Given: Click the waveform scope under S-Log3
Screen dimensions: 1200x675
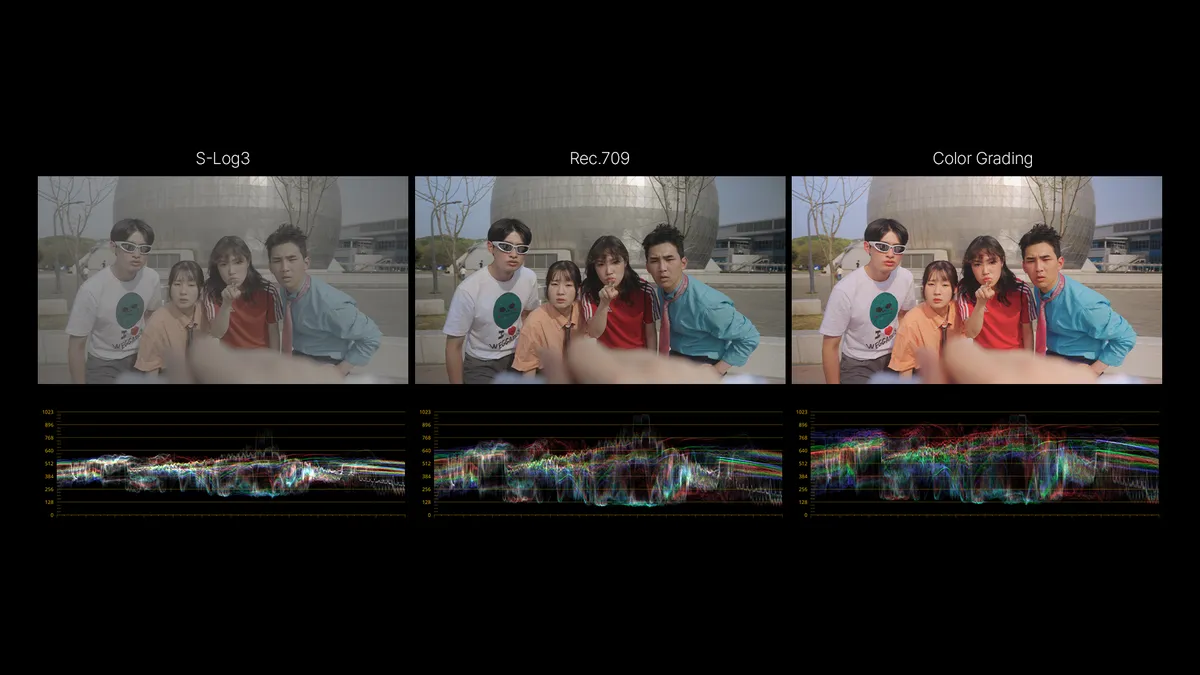Looking at the screenshot, I should click(223, 463).
